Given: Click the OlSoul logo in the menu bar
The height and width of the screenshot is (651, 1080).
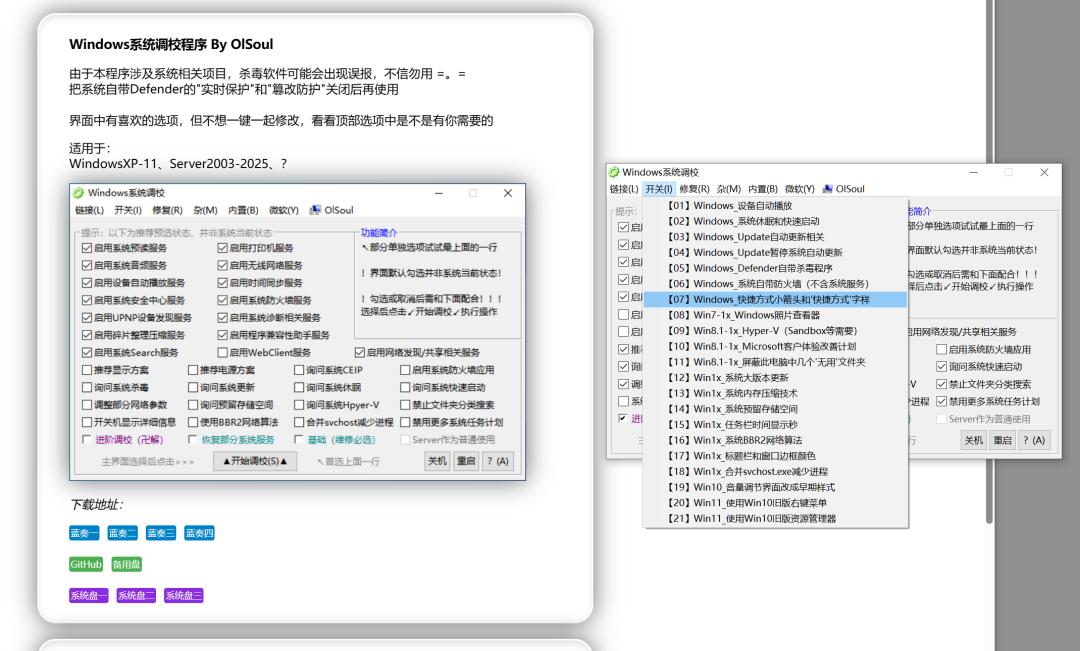Looking at the screenshot, I should [843, 189].
